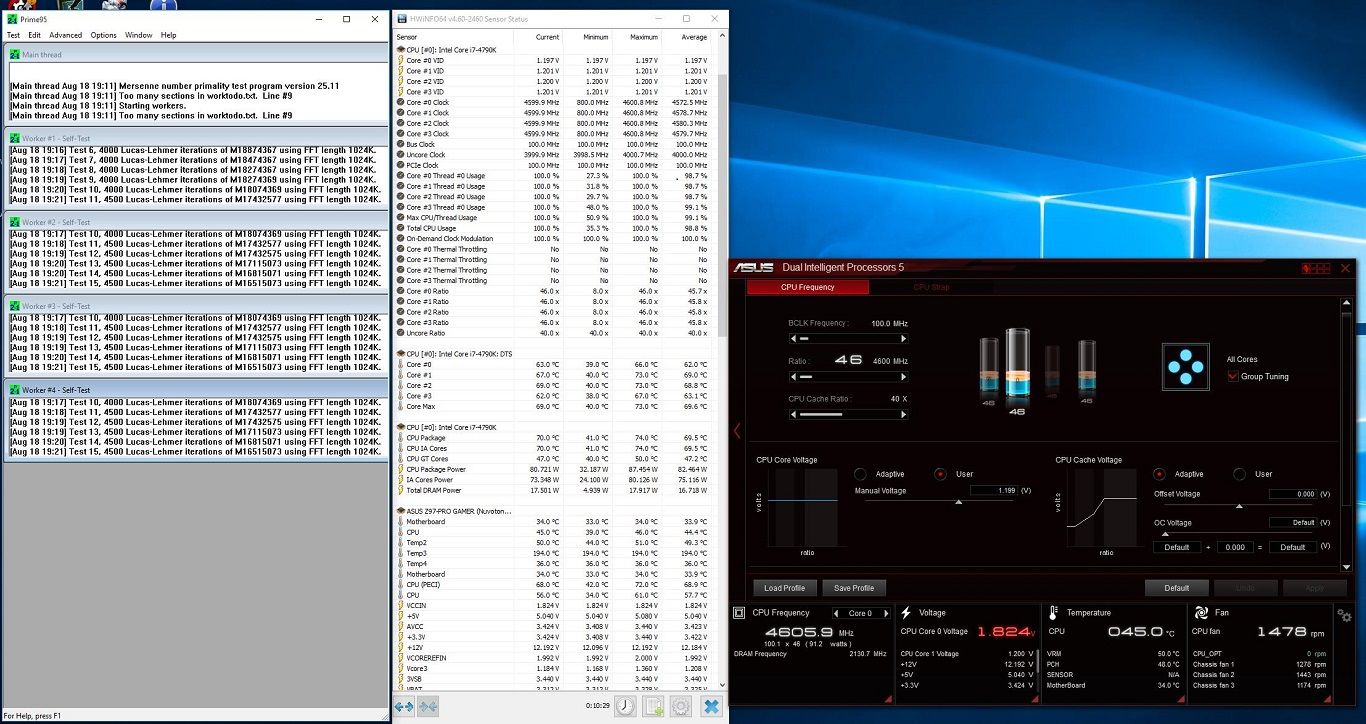
Task: Increase CPU Ratio with right arrow
Action: coord(904,377)
